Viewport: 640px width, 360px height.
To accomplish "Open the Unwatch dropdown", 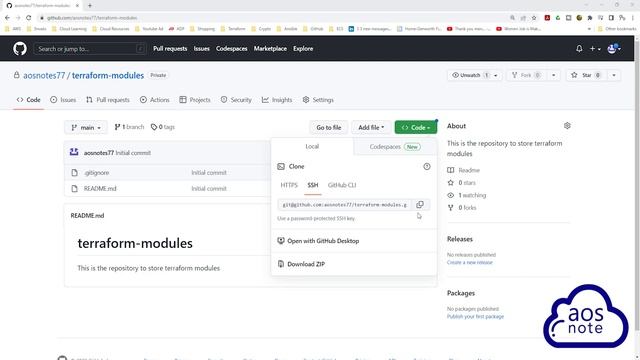I will 475,75.
